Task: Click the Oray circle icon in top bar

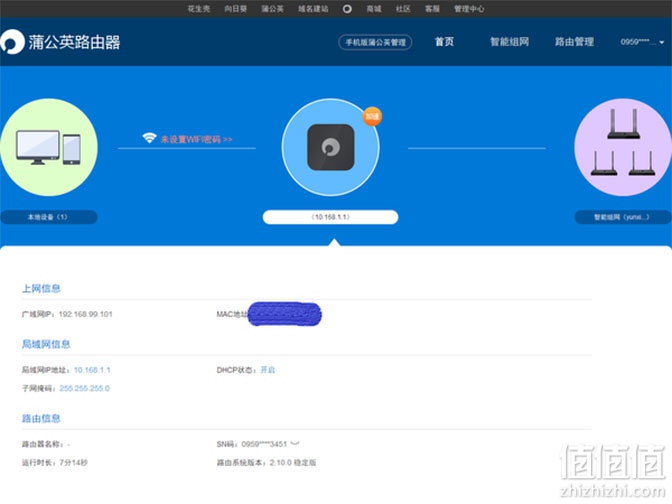Action: (347, 9)
